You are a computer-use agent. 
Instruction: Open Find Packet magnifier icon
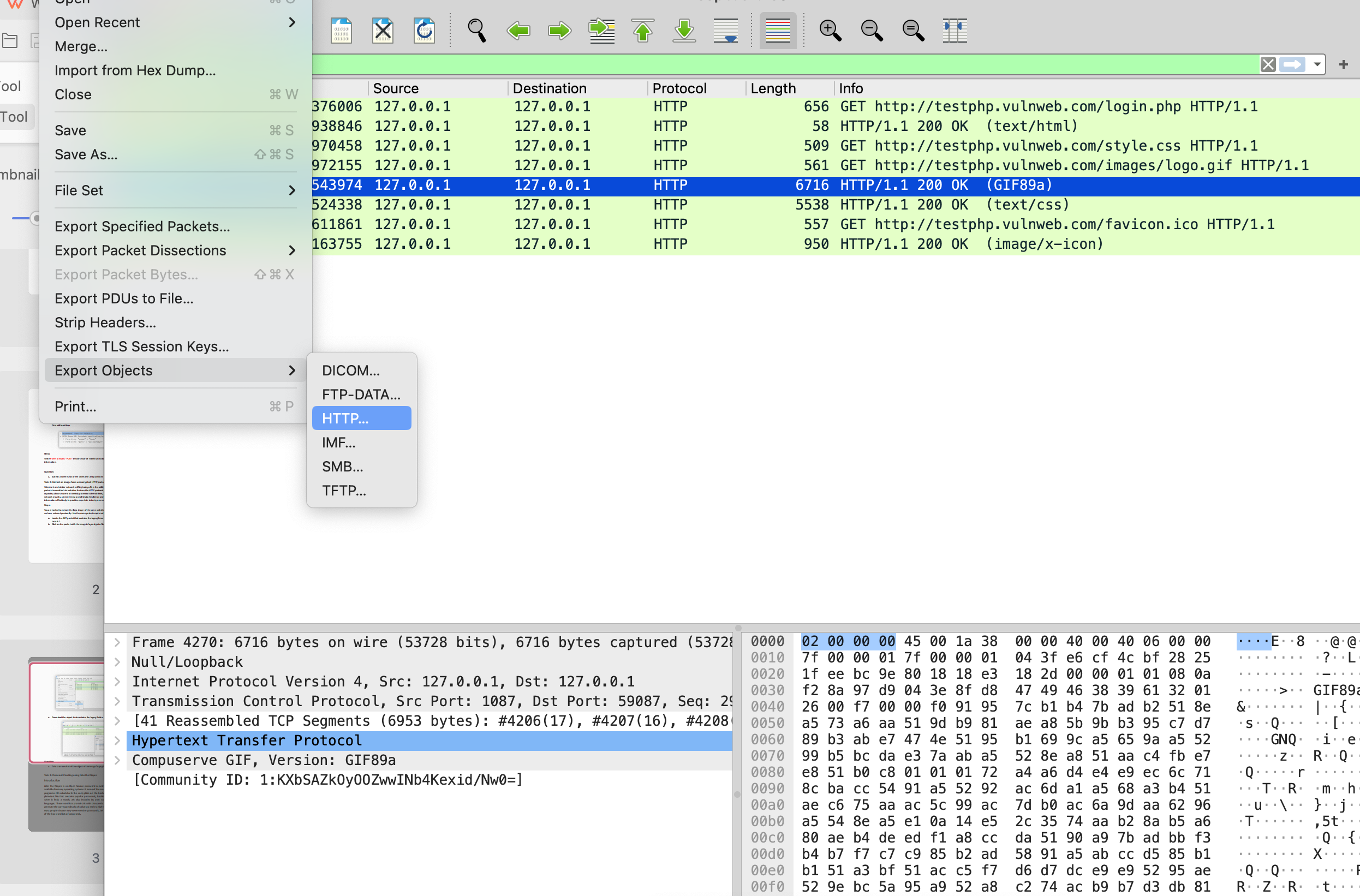click(476, 31)
